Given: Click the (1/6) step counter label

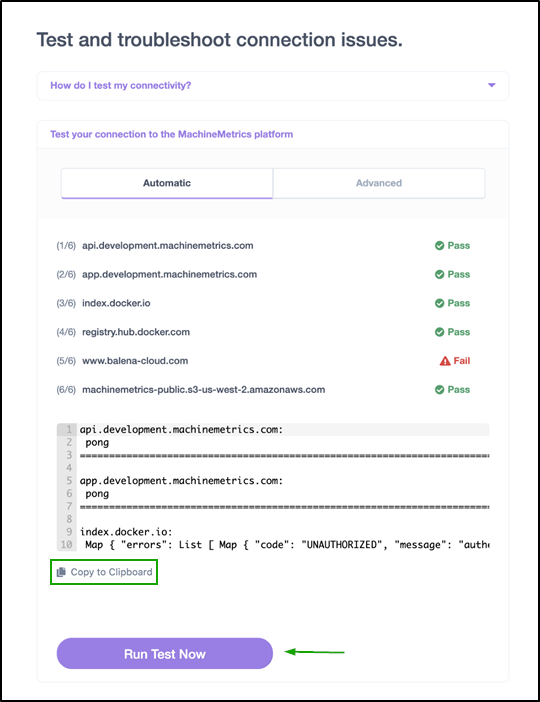Looking at the screenshot, I should [66, 245].
